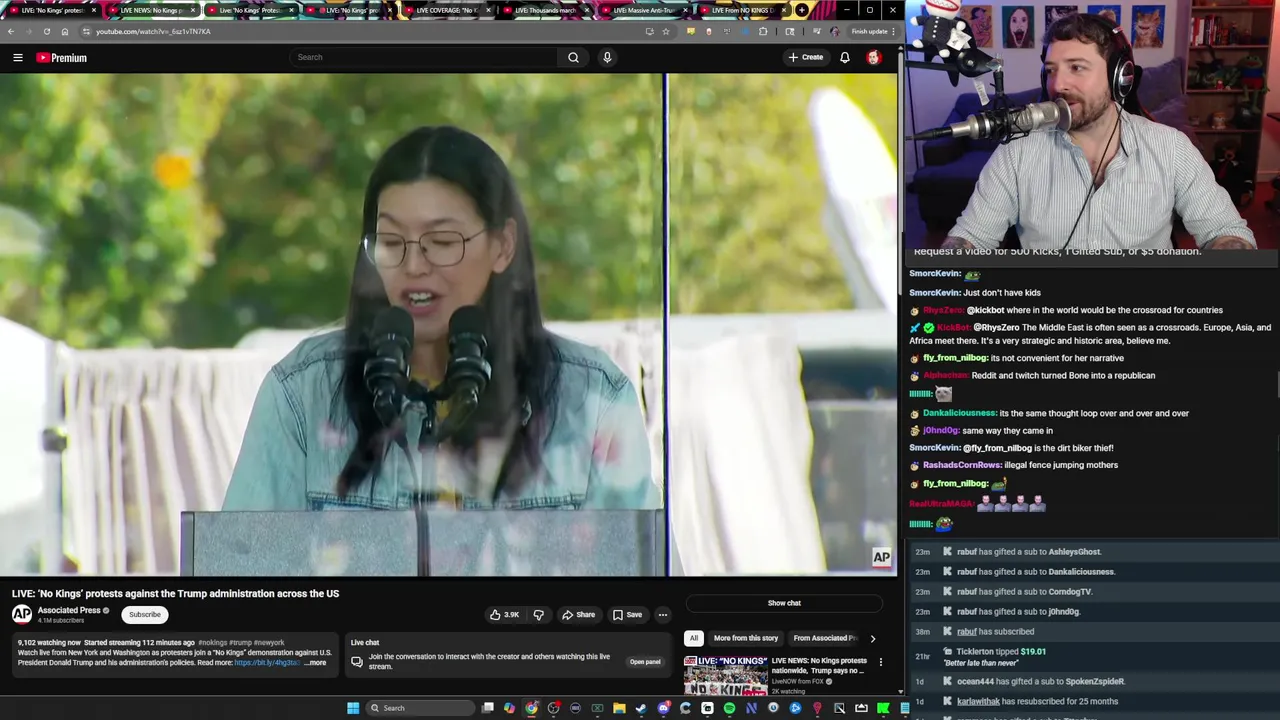Click the browser address bar URL

(153, 32)
